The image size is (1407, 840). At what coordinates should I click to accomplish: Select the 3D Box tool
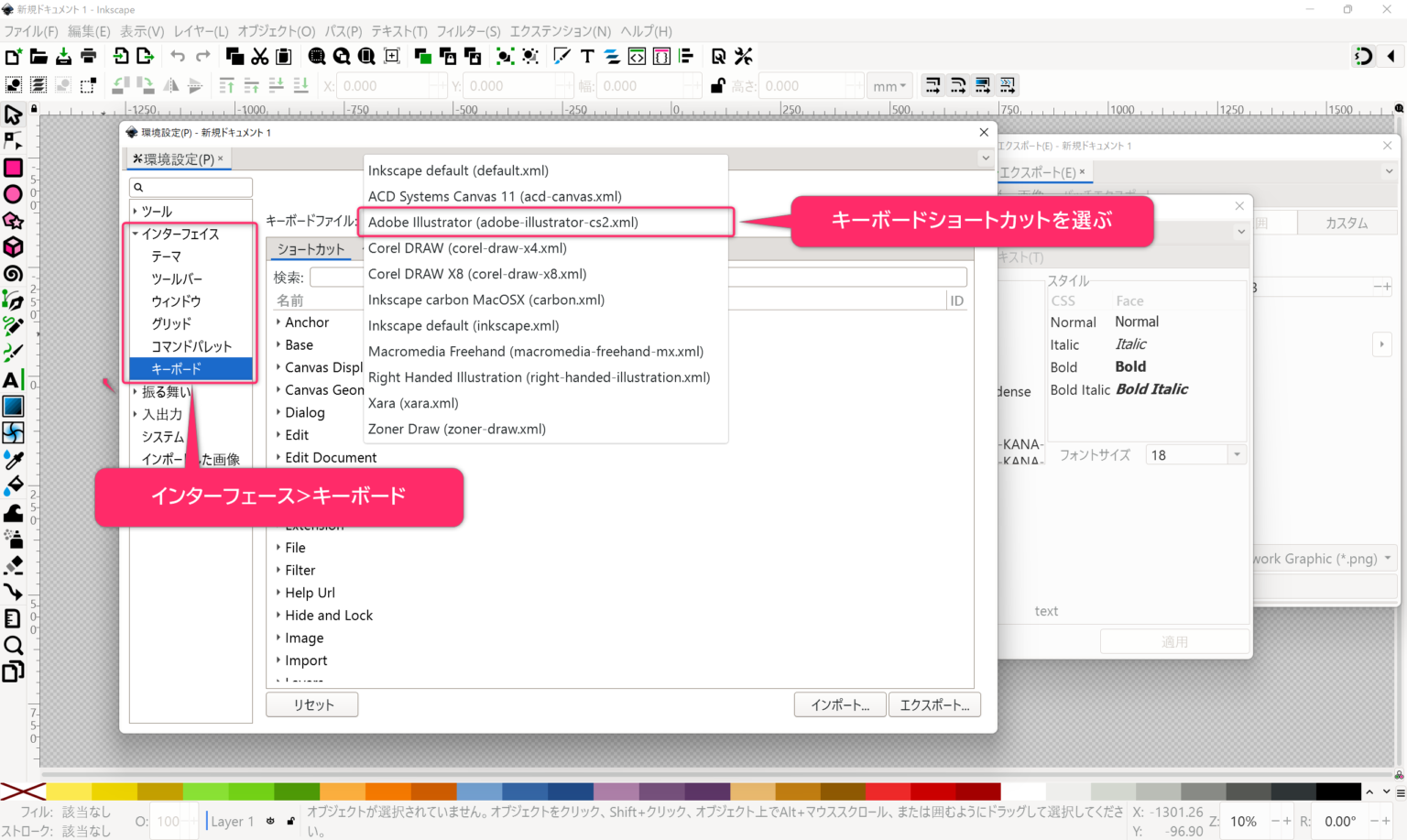[14, 245]
